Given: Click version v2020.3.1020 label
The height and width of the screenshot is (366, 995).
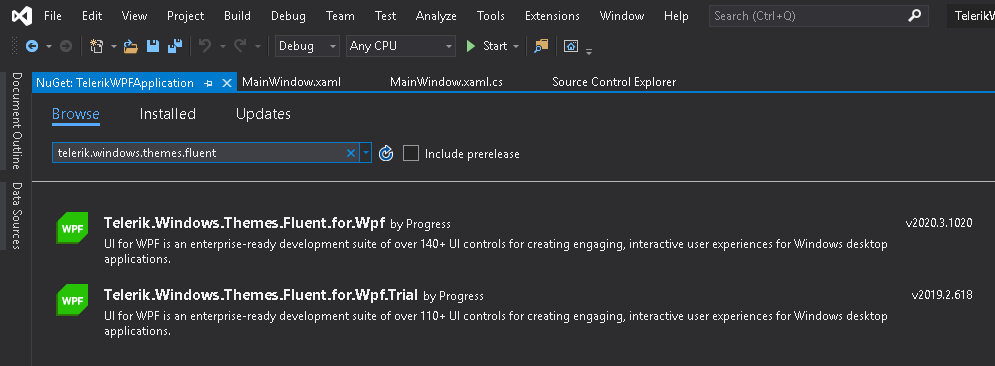Looking at the screenshot, I should coord(939,223).
